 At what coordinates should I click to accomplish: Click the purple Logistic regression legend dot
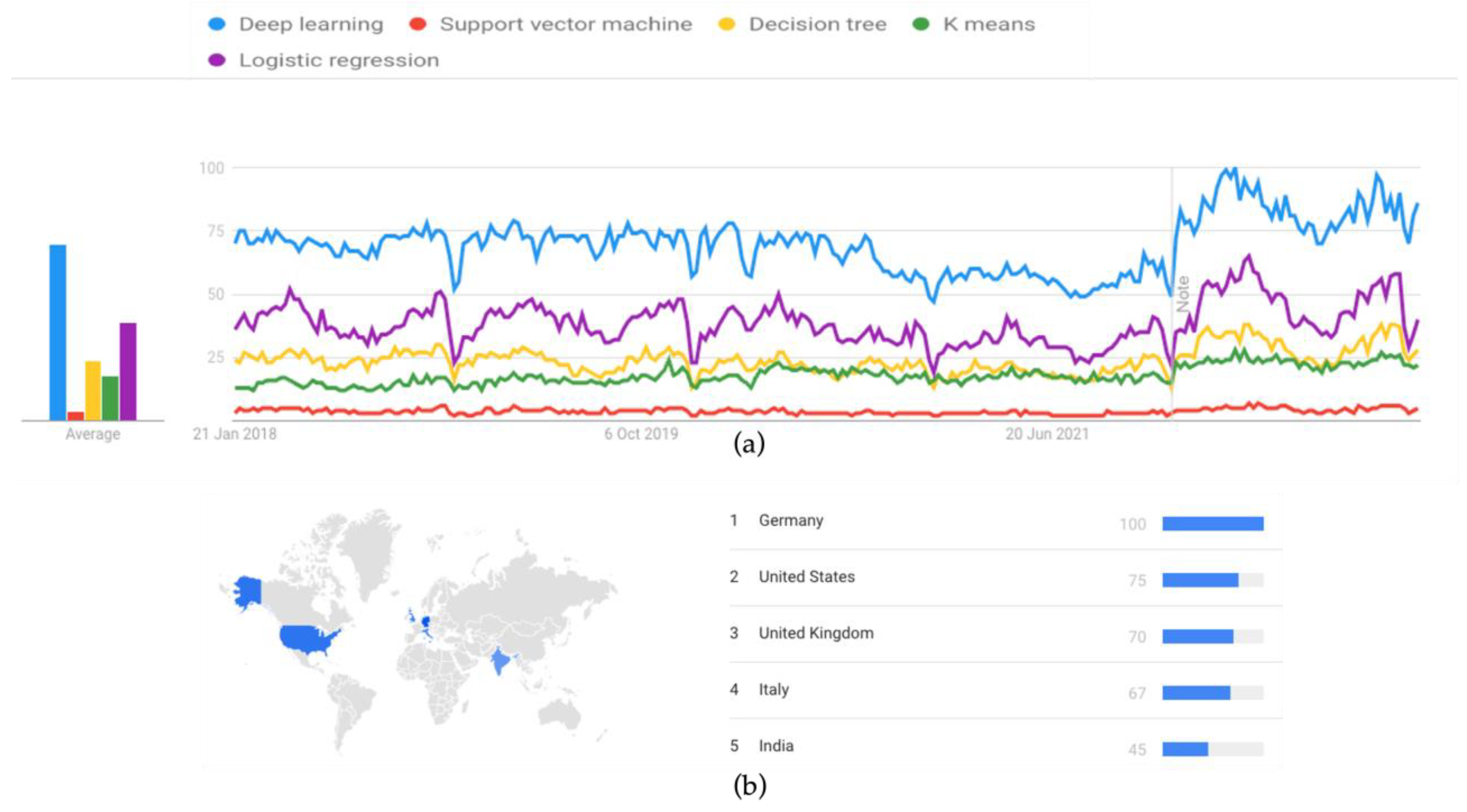pyautogui.click(x=217, y=60)
